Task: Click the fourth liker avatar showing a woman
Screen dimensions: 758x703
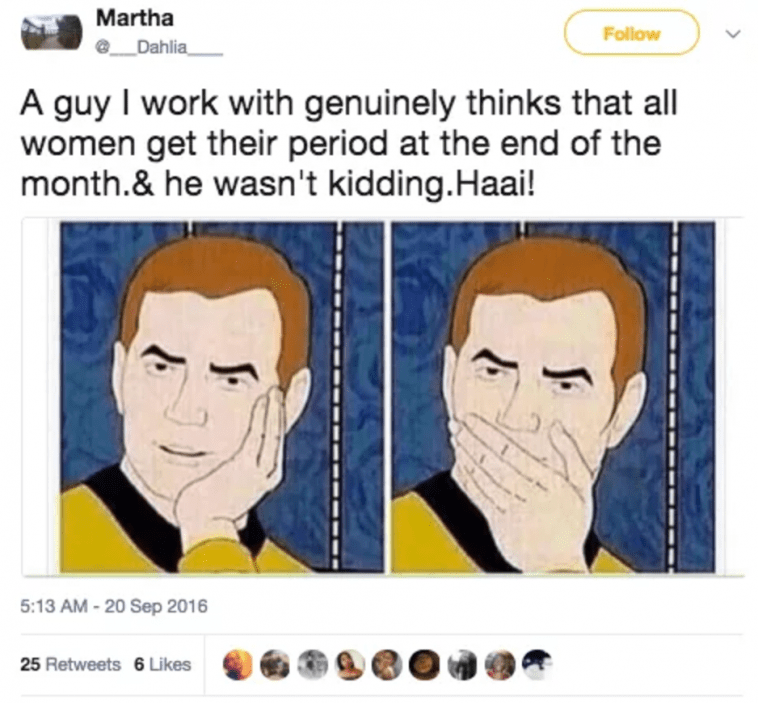Action: point(350,664)
